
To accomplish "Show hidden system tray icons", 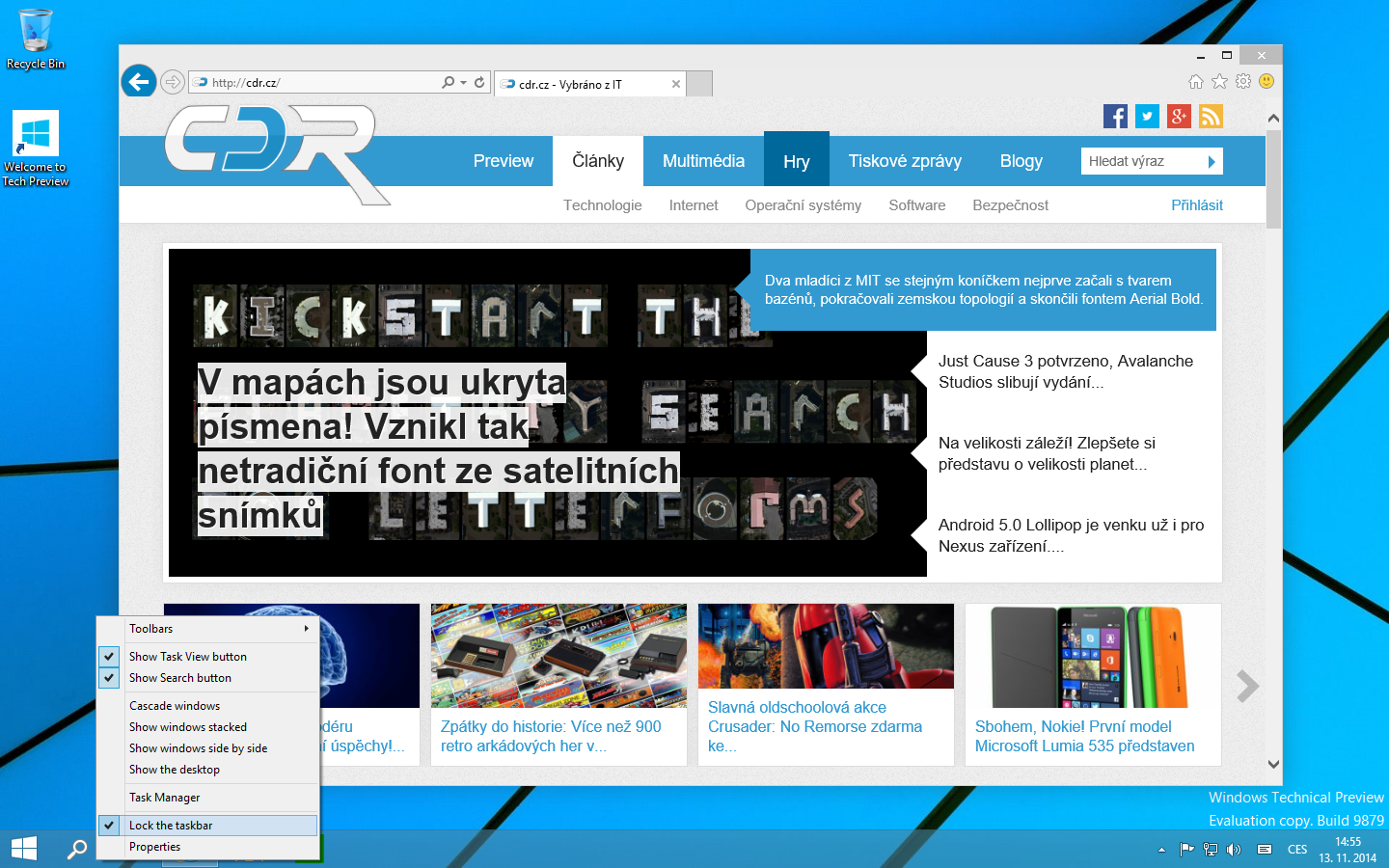I will point(1161,850).
